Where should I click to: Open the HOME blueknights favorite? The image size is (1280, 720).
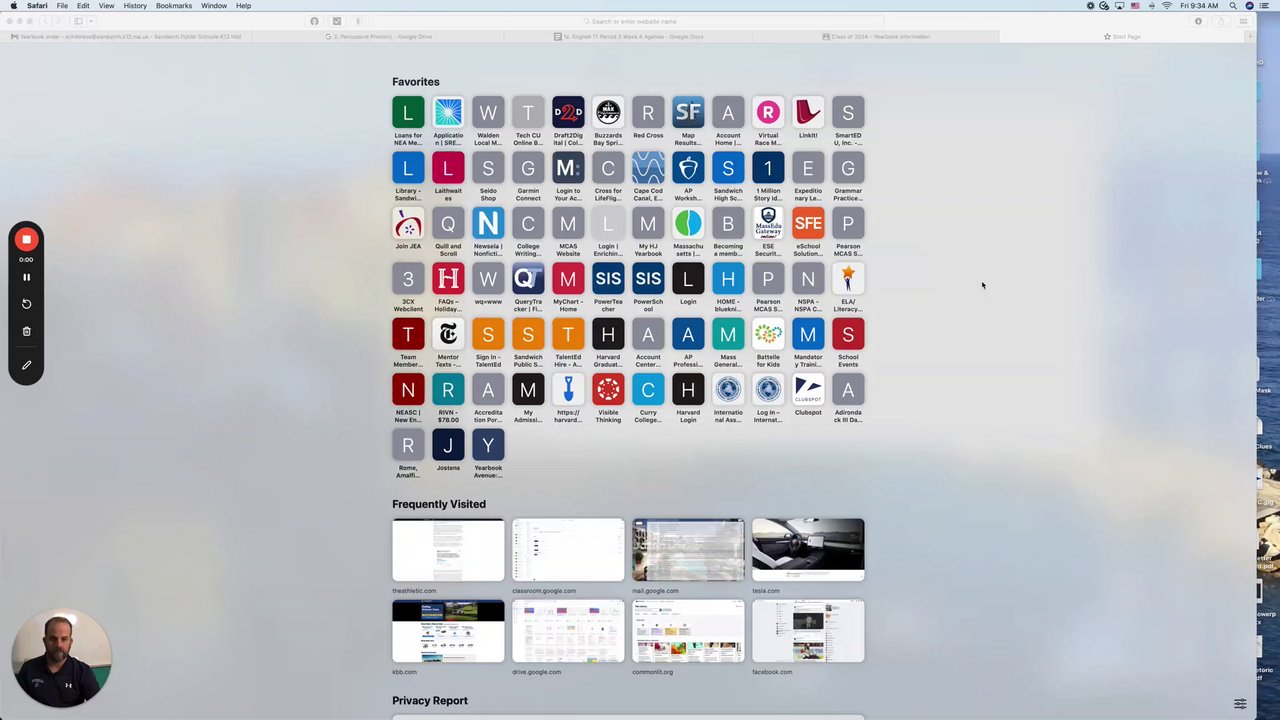(x=728, y=279)
